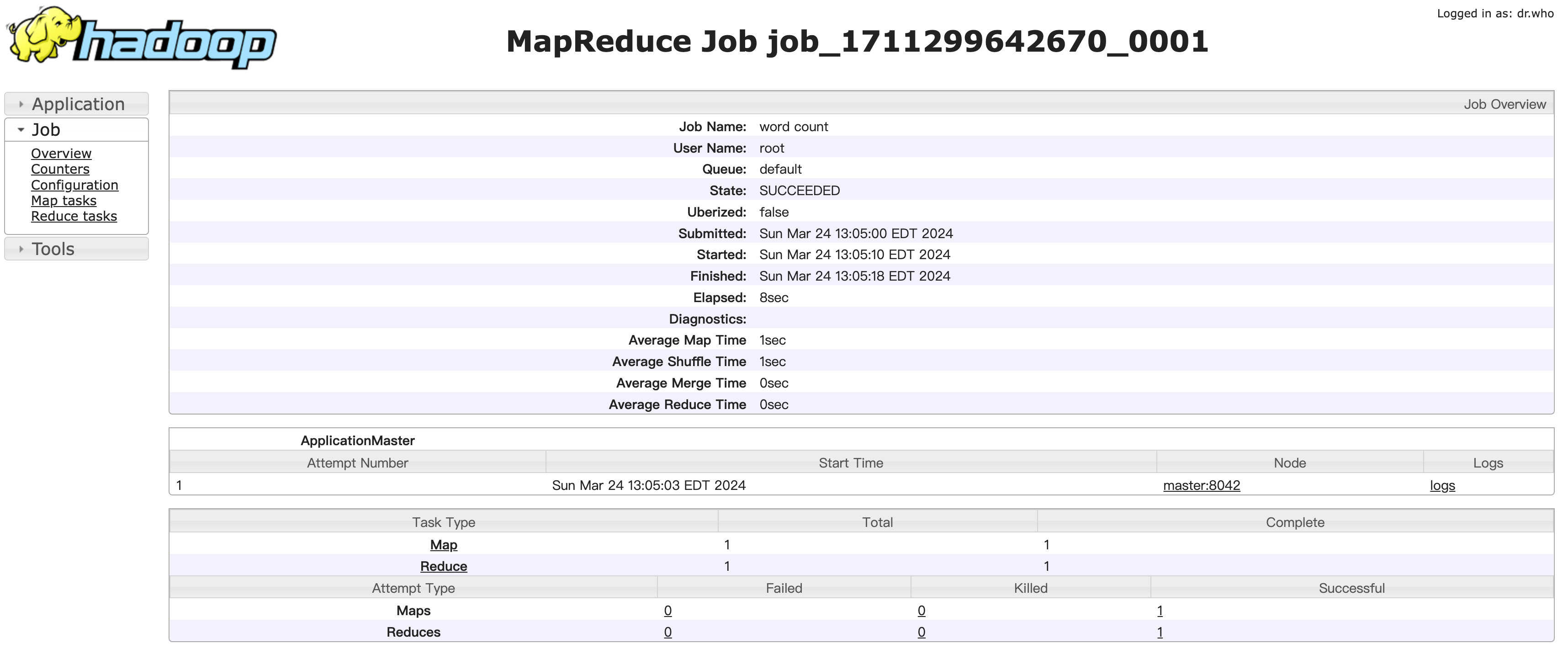Screen dimensions: 1568x670
Task: Click failed Reduces attempts count
Action: point(668,632)
